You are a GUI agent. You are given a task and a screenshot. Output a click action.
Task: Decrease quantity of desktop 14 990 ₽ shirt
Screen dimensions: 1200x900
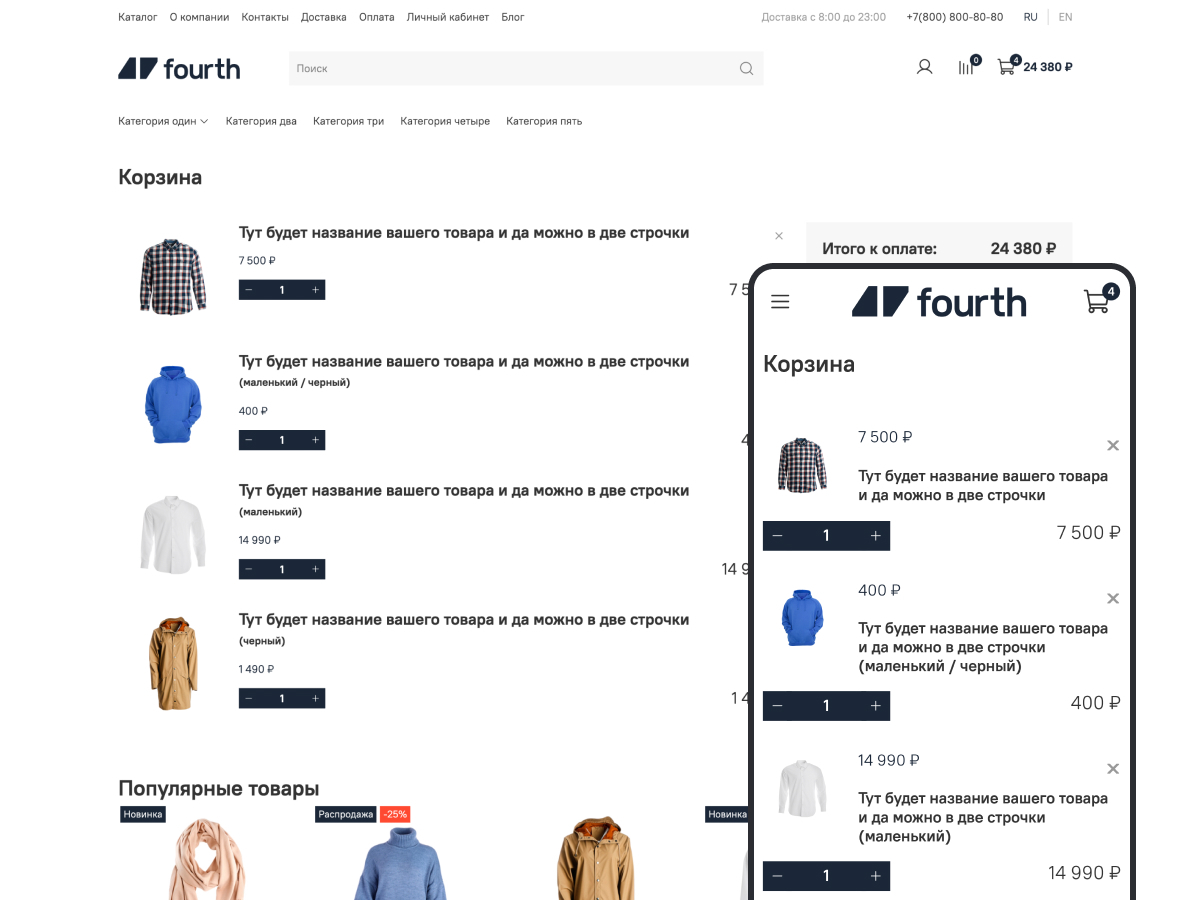click(x=249, y=569)
